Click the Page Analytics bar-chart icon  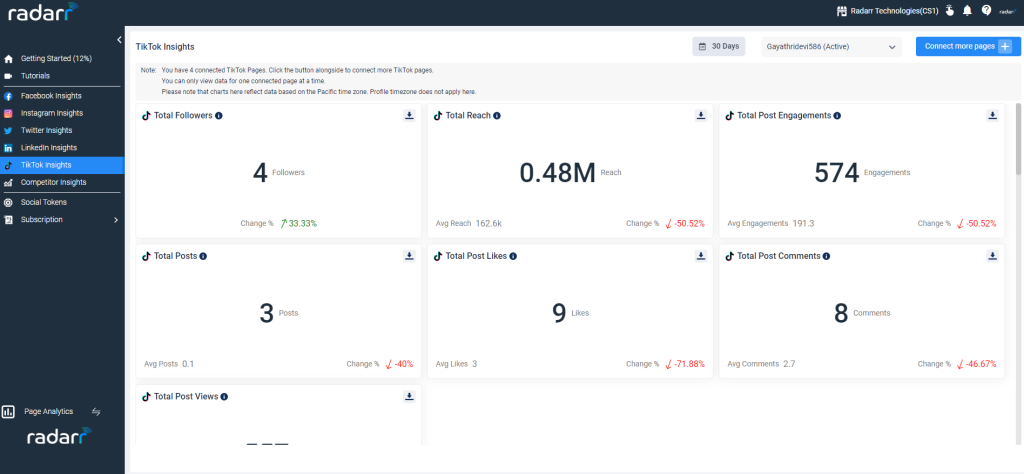pos(8,411)
